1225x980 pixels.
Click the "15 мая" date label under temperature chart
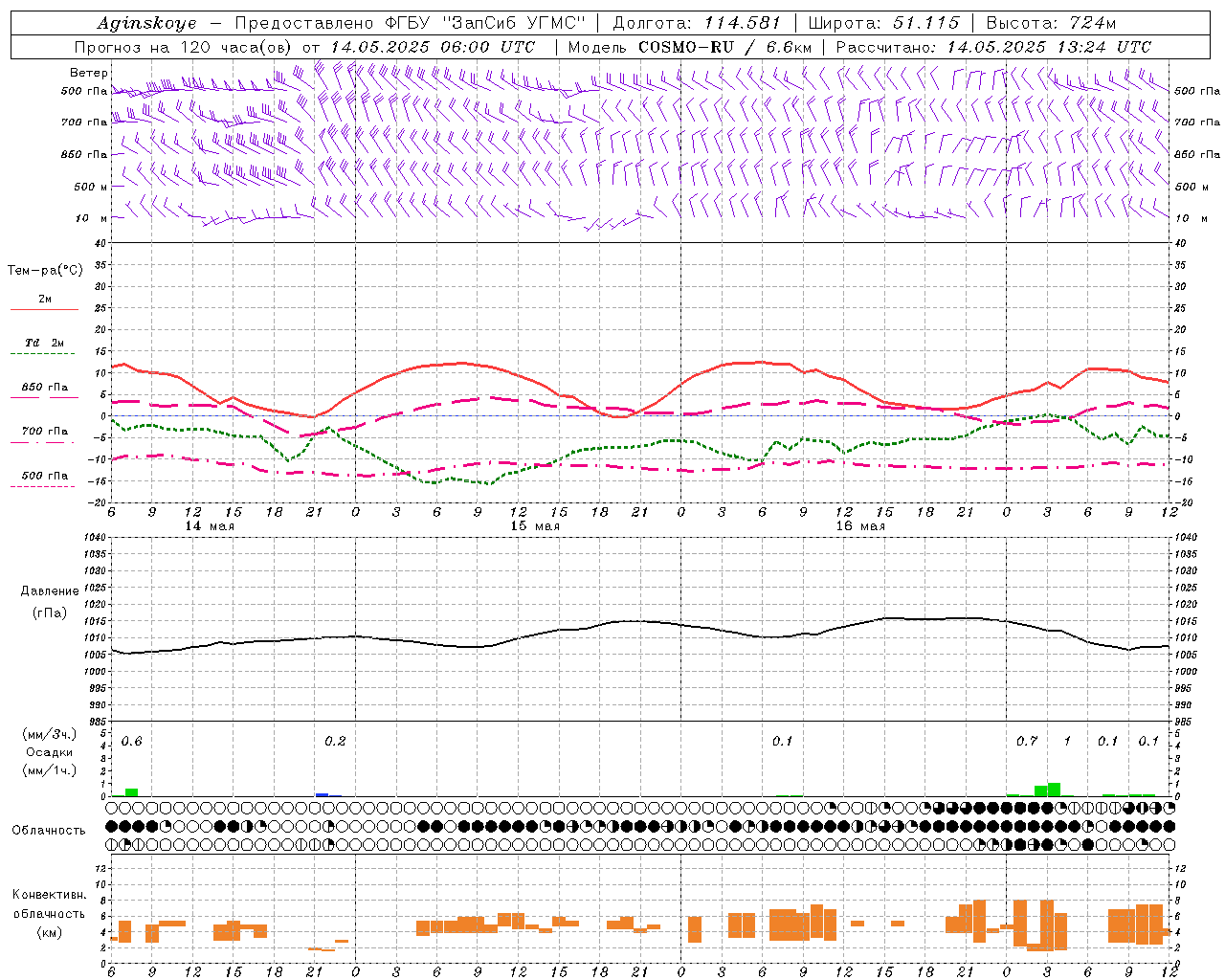pyautogui.click(x=535, y=526)
